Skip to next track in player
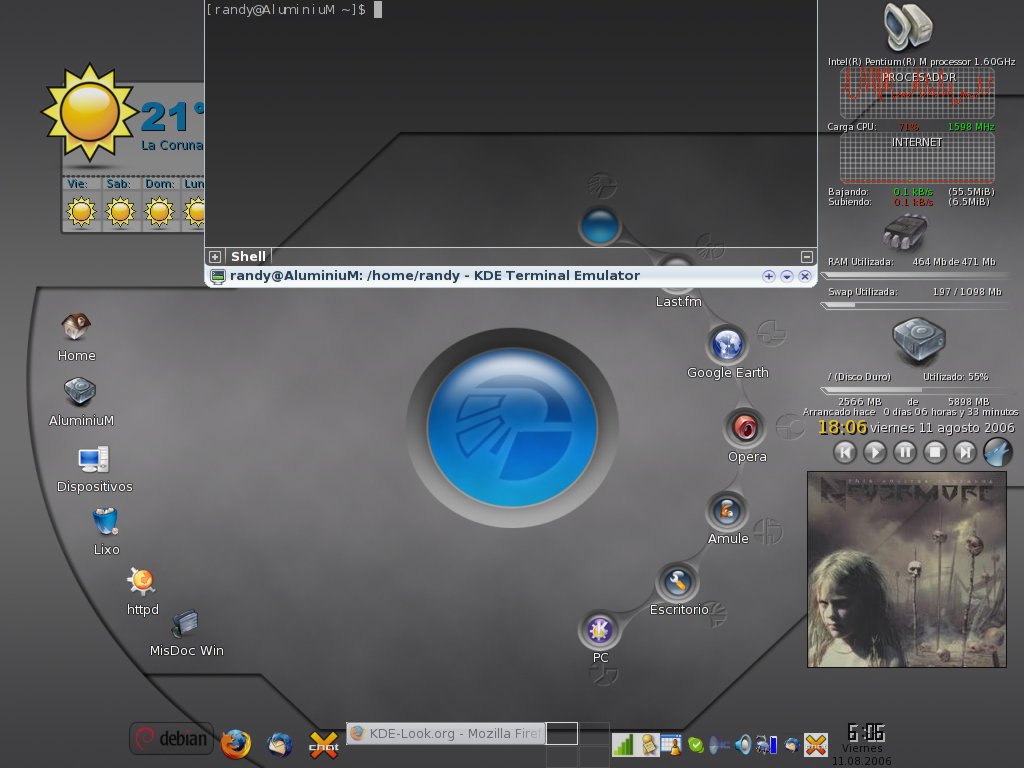Image resolution: width=1024 pixels, height=768 pixels. point(965,452)
